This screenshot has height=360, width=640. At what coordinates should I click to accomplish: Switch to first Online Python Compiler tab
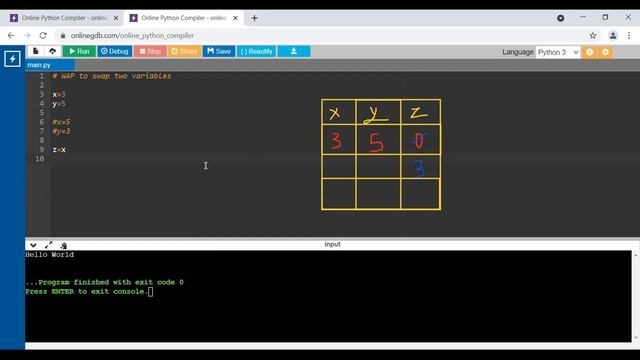tap(63, 18)
